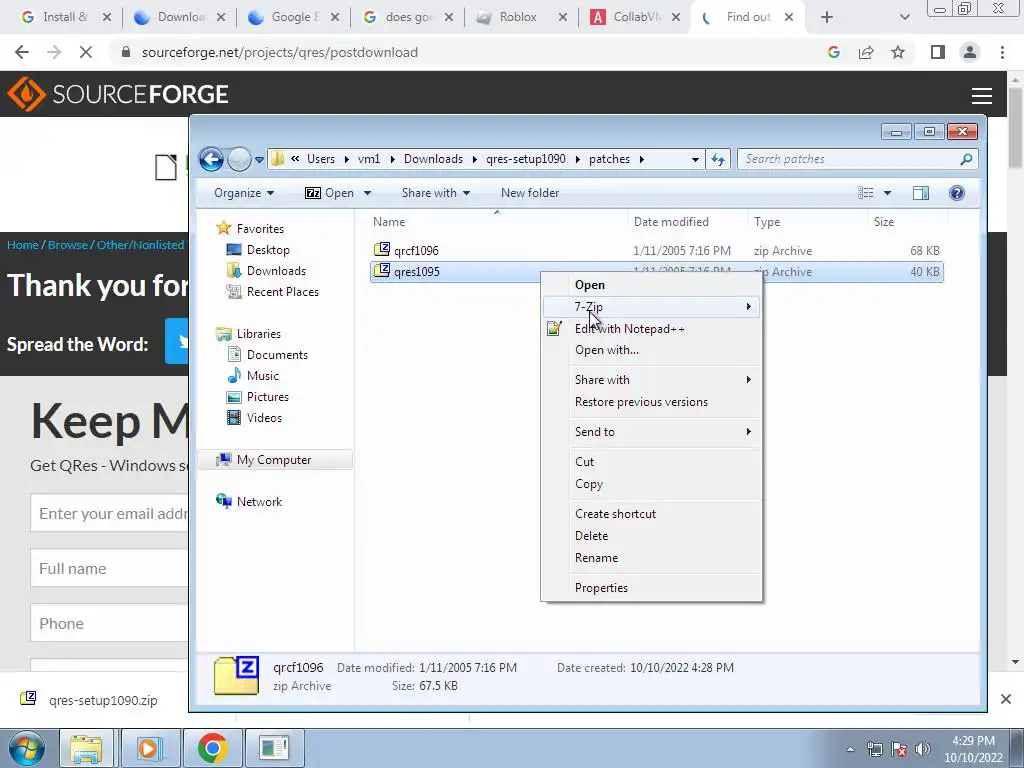
Task: Expand the Open button dropdown arrow
Action: (x=367, y=193)
